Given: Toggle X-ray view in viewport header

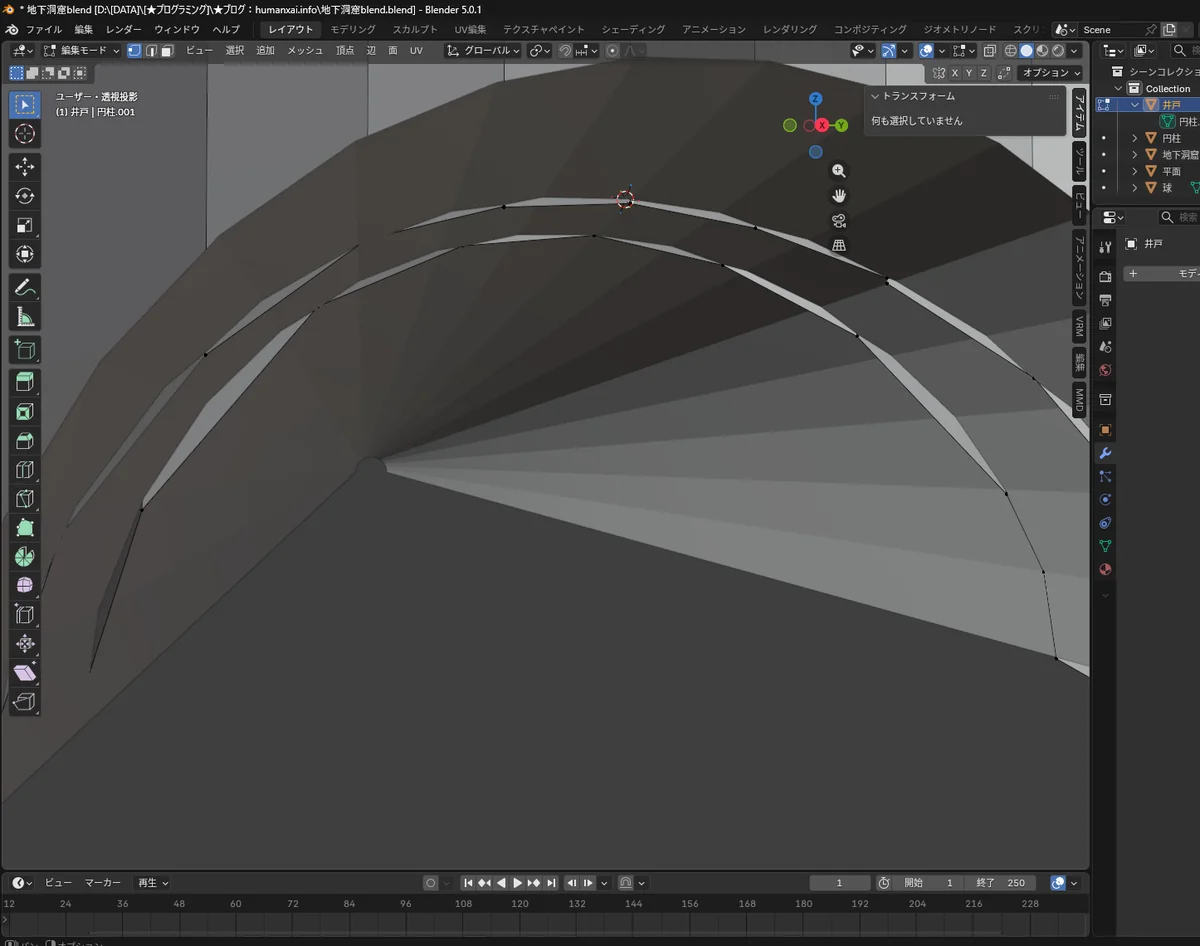Looking at the screenshot, I should 989,50.
